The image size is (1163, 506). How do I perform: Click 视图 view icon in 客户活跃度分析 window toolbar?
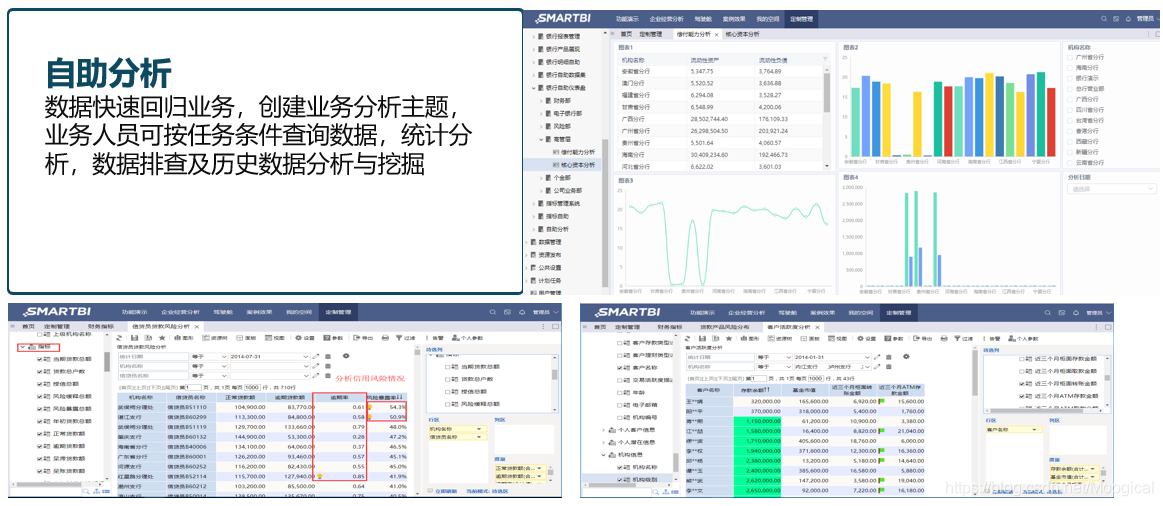pos(831,338)
